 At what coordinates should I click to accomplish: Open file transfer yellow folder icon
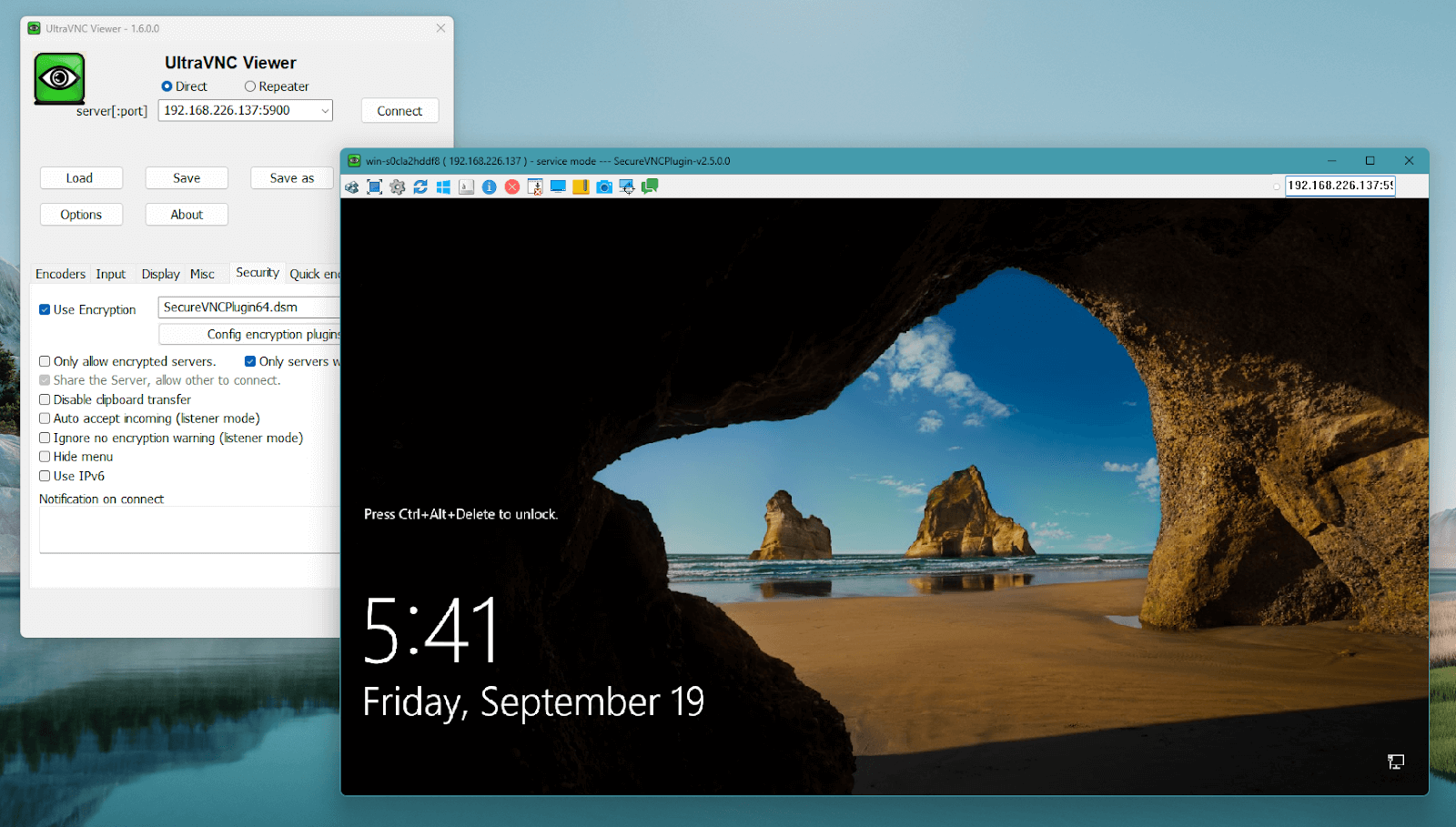[581, 187]
